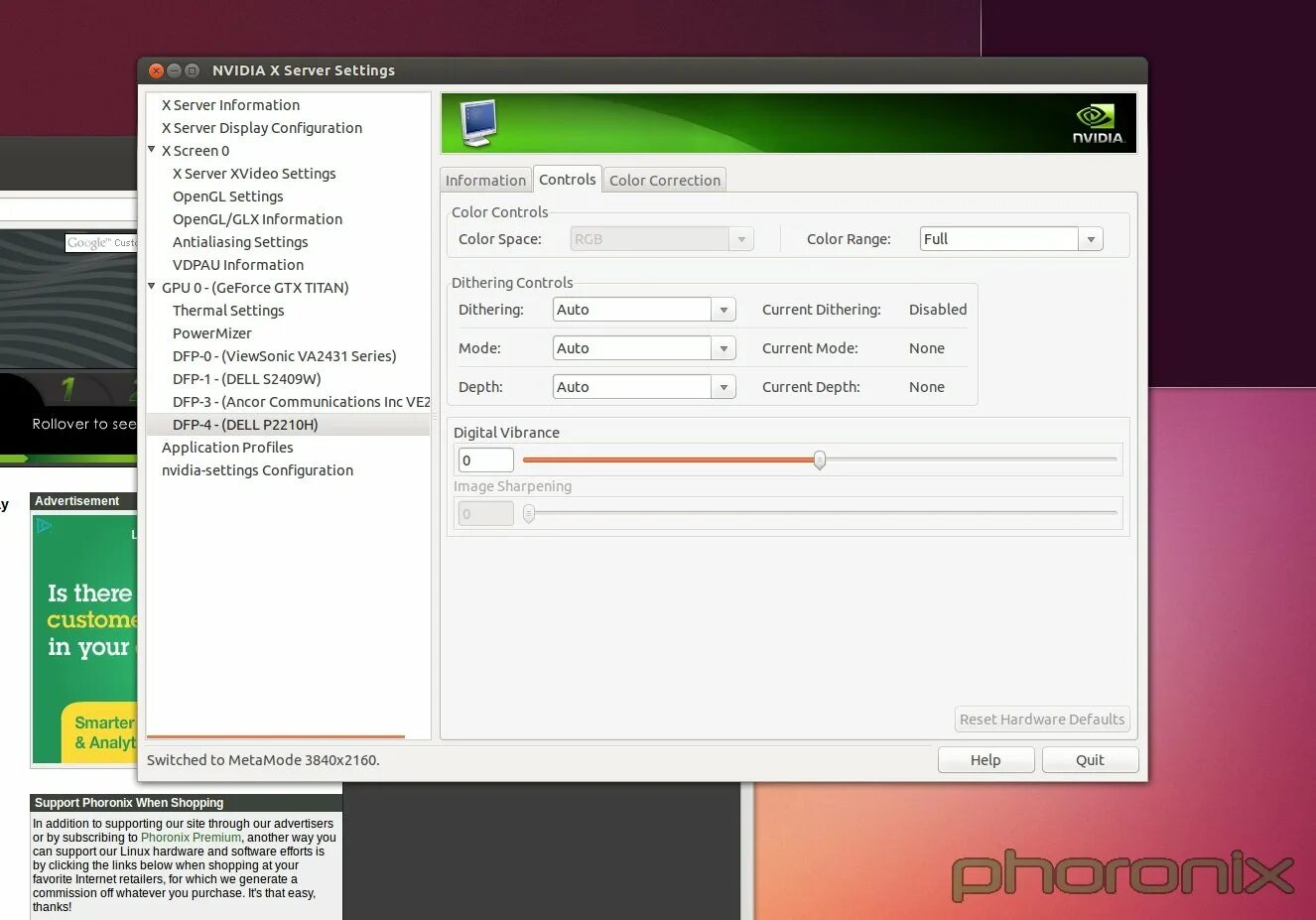Open OpenGL Settings page
The image size is (1316, 920).
coord(228,197)
